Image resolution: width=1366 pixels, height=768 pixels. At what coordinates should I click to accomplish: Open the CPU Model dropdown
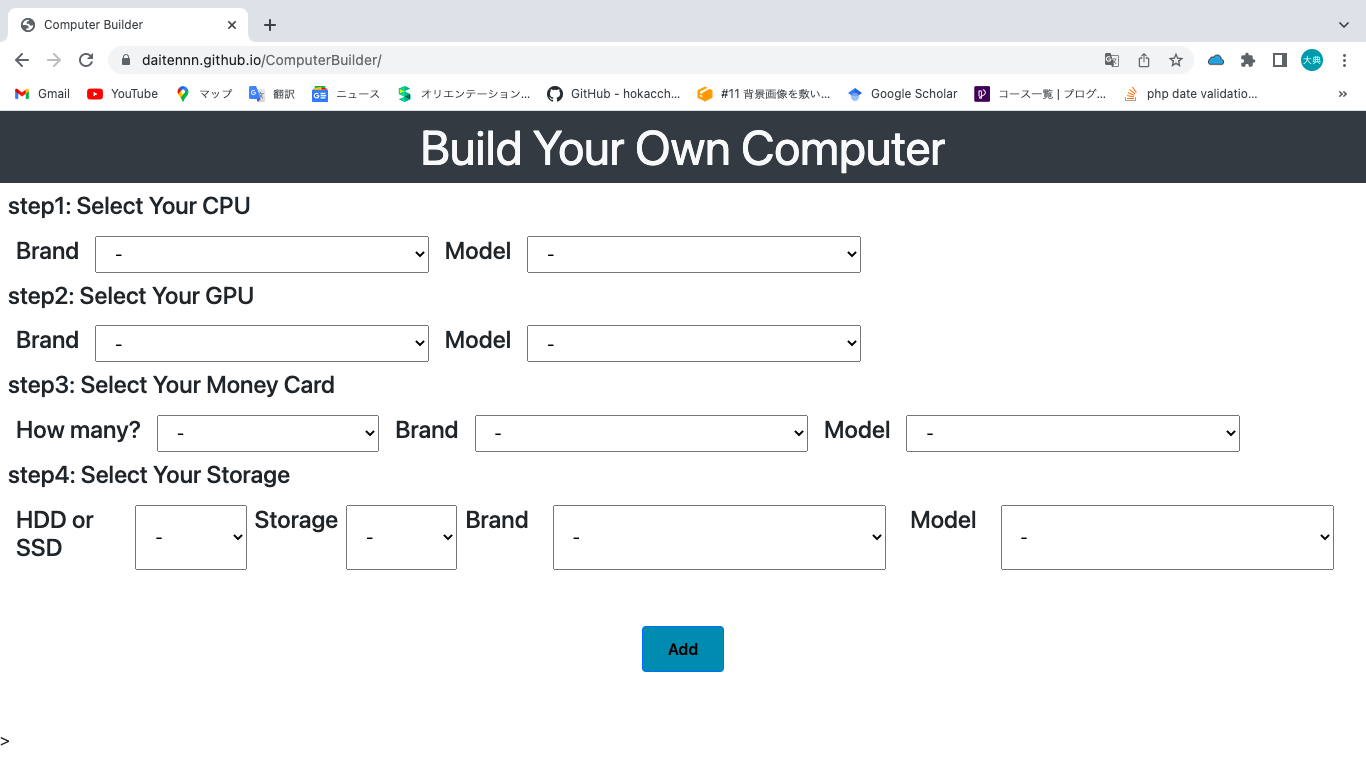694,254
